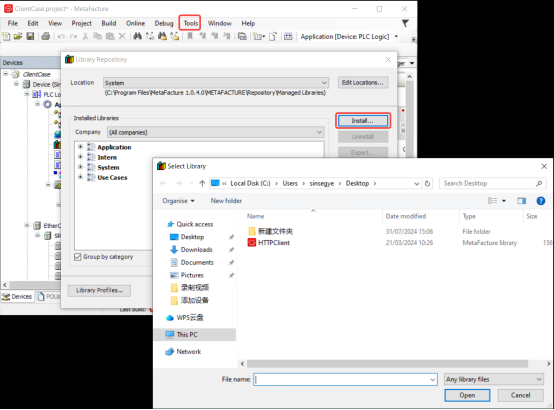Viewport: 554px width, 410px height.
Task: Save project with the floppy disk icon
Action: (x=30, y=36)
